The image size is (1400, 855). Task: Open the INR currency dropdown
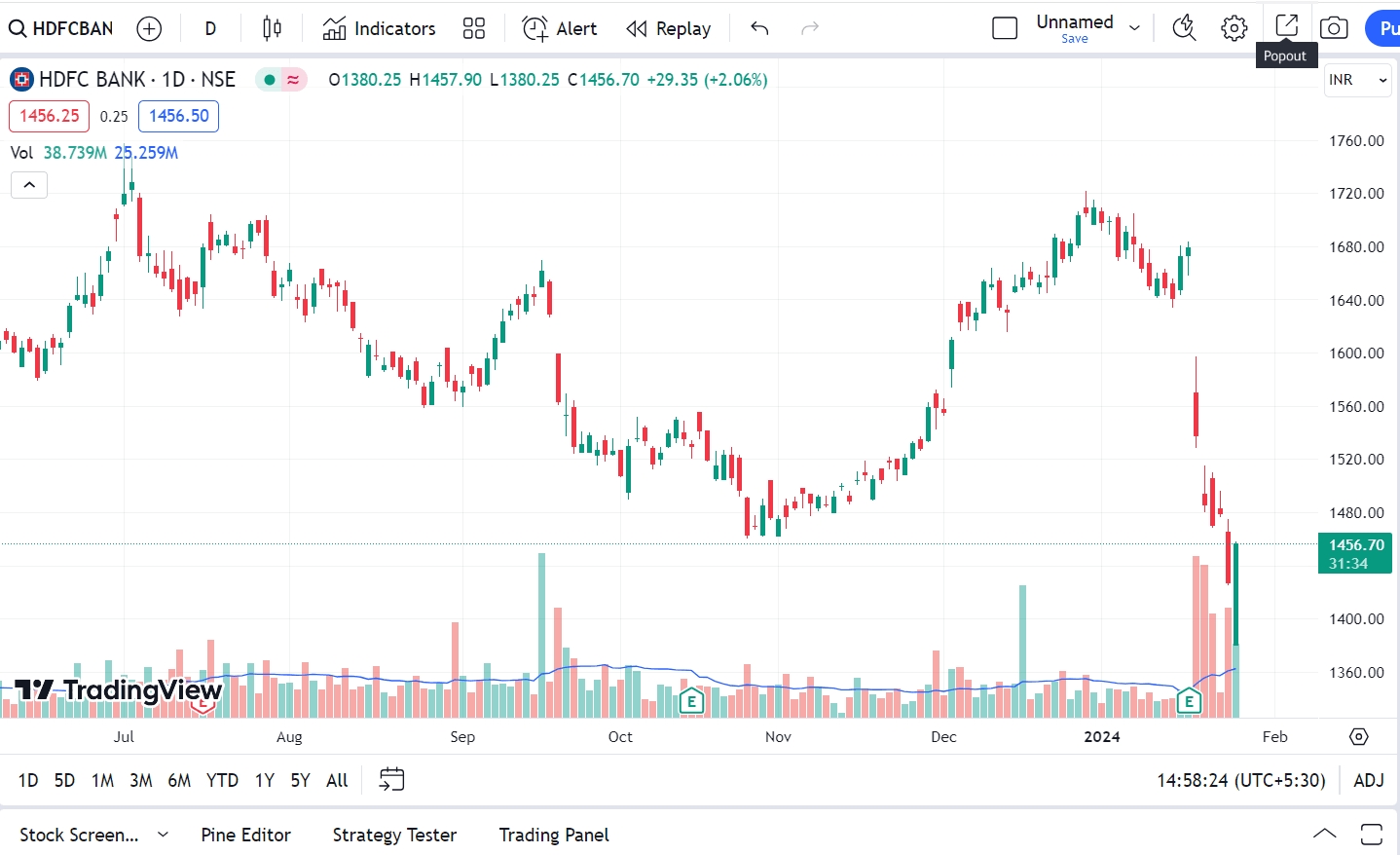1356,80
